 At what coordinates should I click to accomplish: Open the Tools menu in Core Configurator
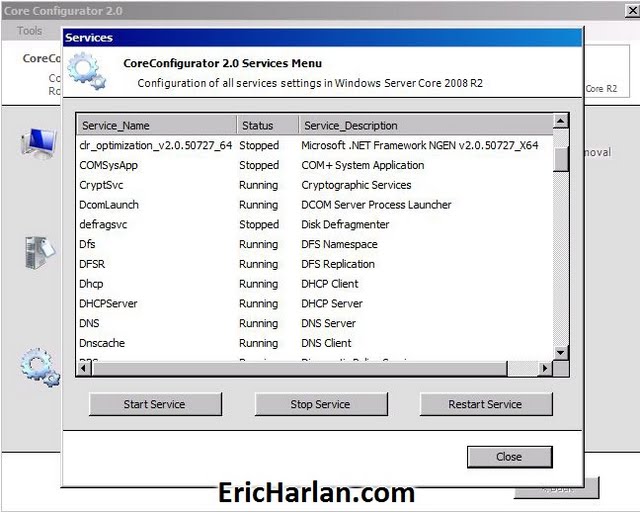coord(29,31)
